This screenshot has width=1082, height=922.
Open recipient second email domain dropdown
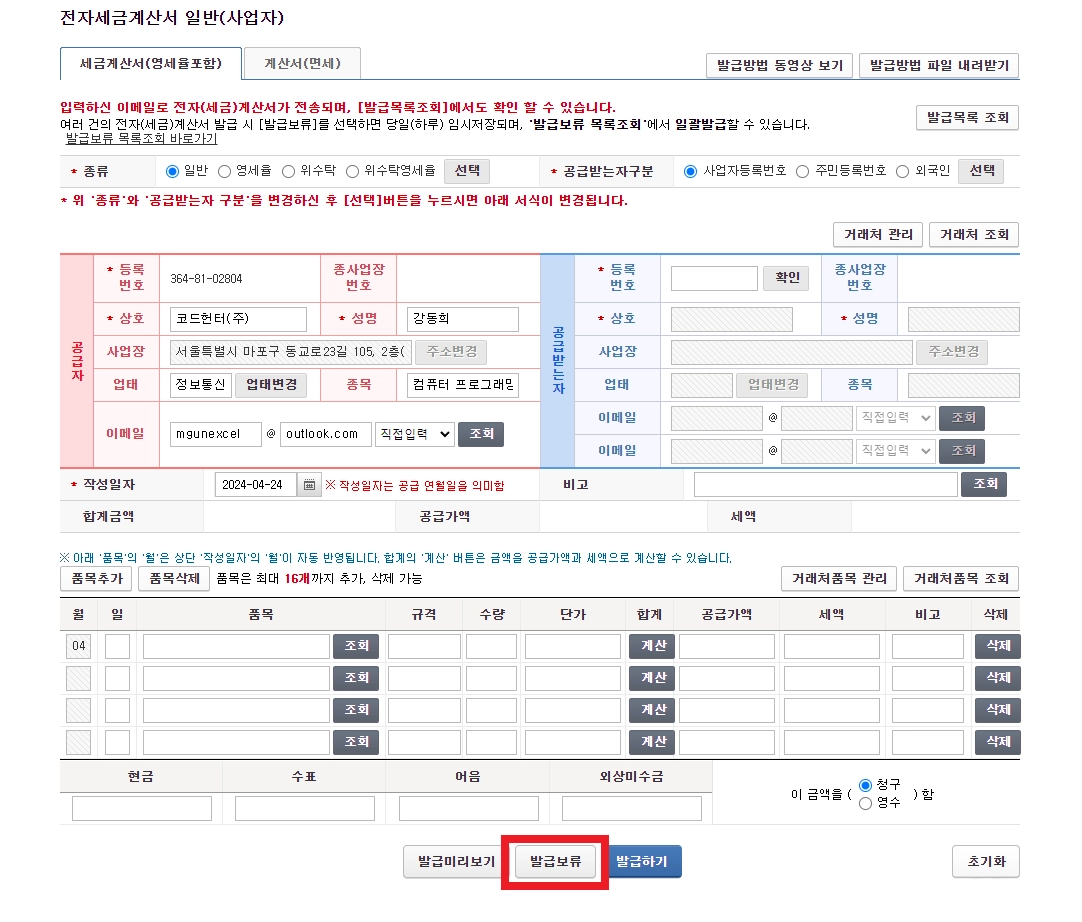click(895, 451)
